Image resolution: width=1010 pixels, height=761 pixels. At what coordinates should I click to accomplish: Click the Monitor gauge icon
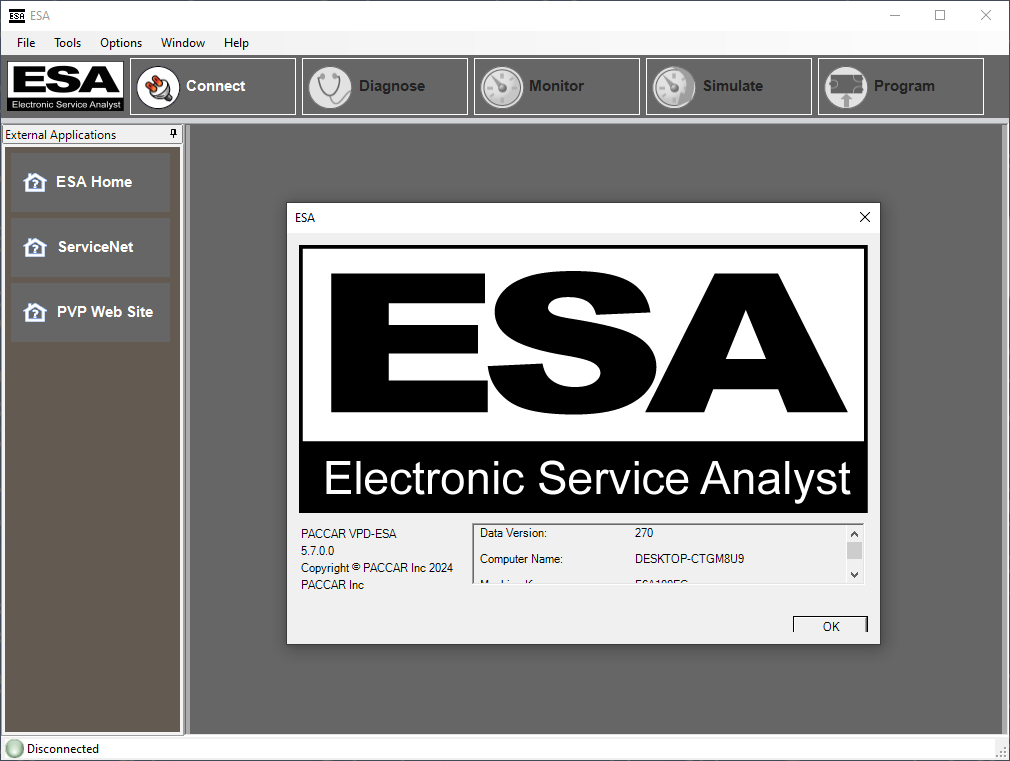click(502, 87)
